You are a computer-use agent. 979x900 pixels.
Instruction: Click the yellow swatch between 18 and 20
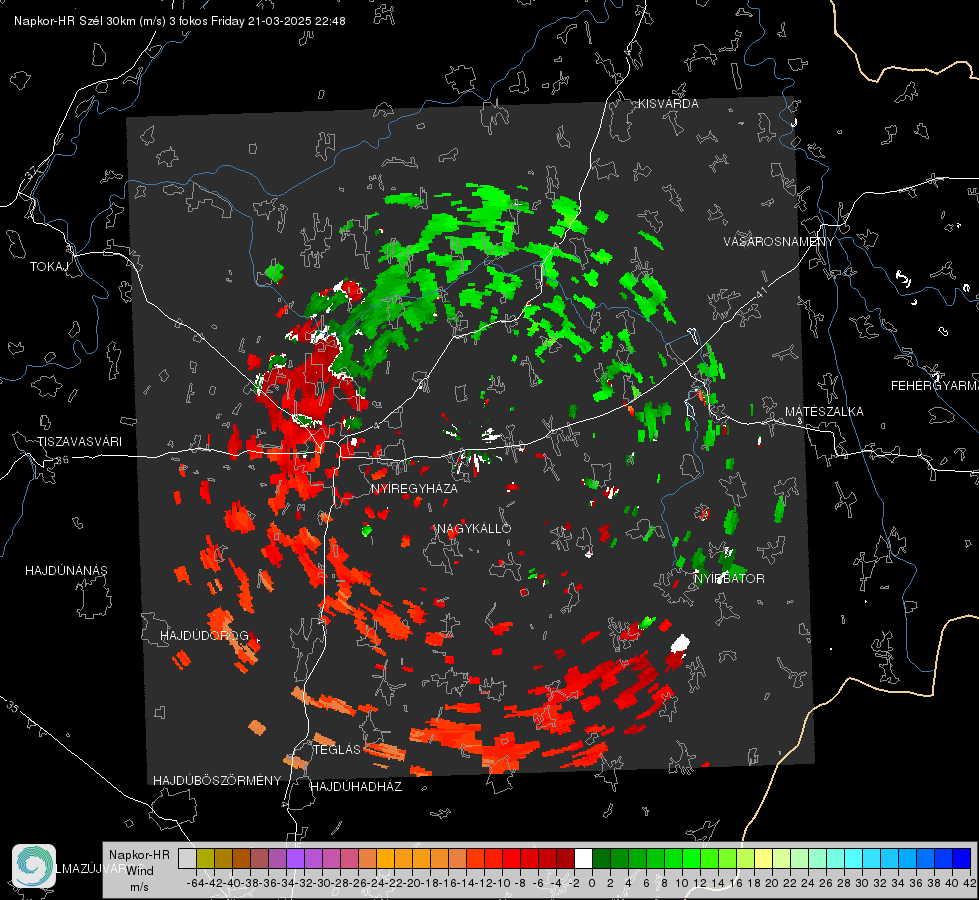(763, 859)
